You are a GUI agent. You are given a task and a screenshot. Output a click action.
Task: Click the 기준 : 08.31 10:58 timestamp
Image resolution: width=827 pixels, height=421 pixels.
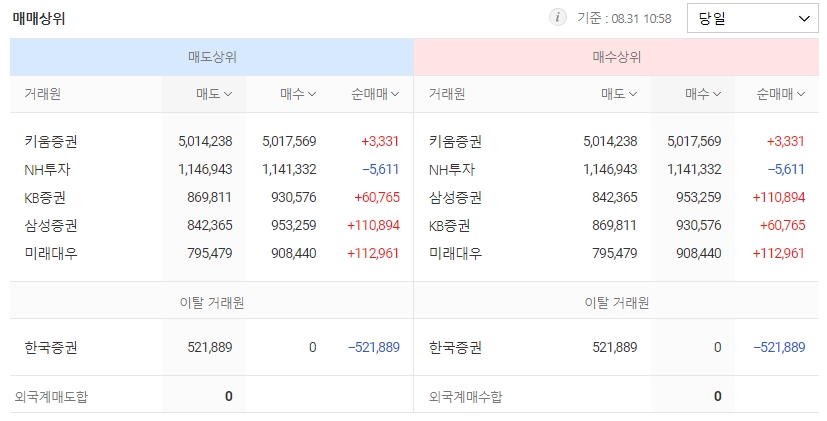click(624, 18)
